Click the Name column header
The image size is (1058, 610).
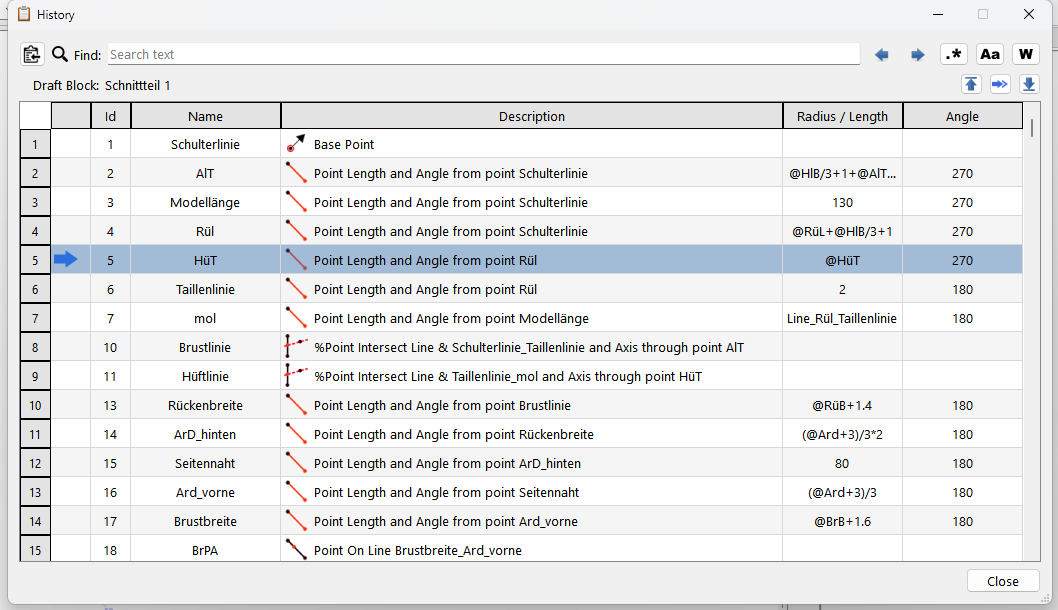[205, 116]
